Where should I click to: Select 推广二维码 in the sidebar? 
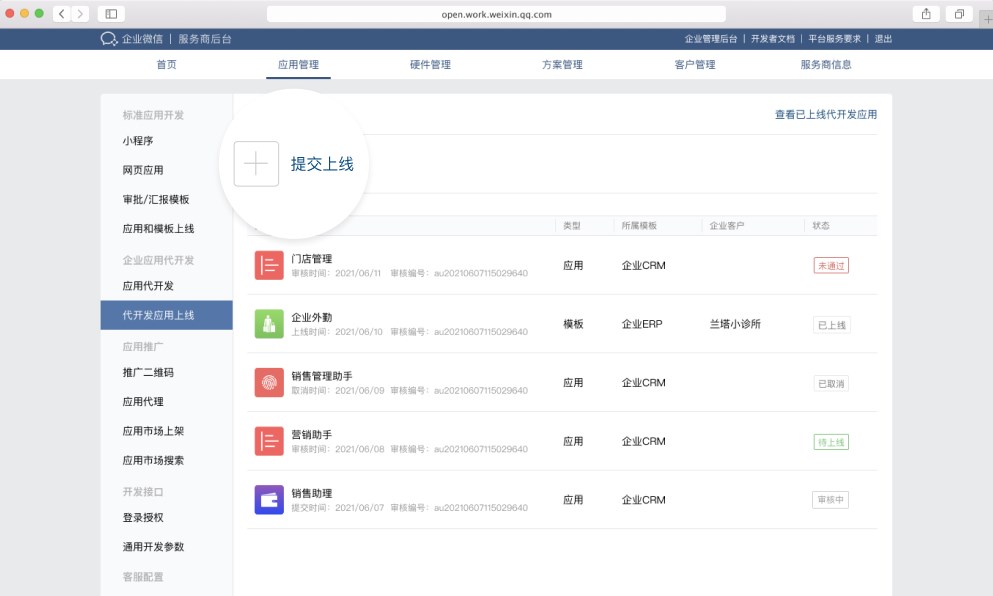[x=148, y=373]
